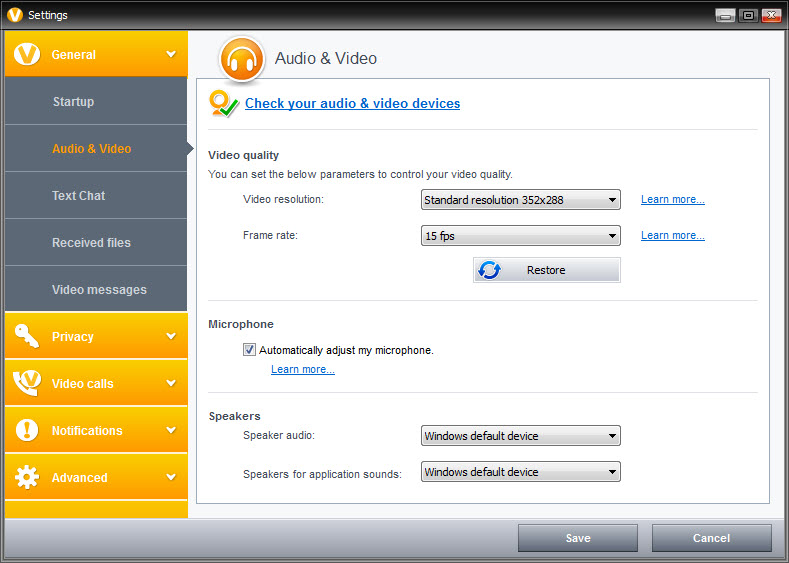Click the orange headphones Audio & Video icon

click(x=242, y=59)
